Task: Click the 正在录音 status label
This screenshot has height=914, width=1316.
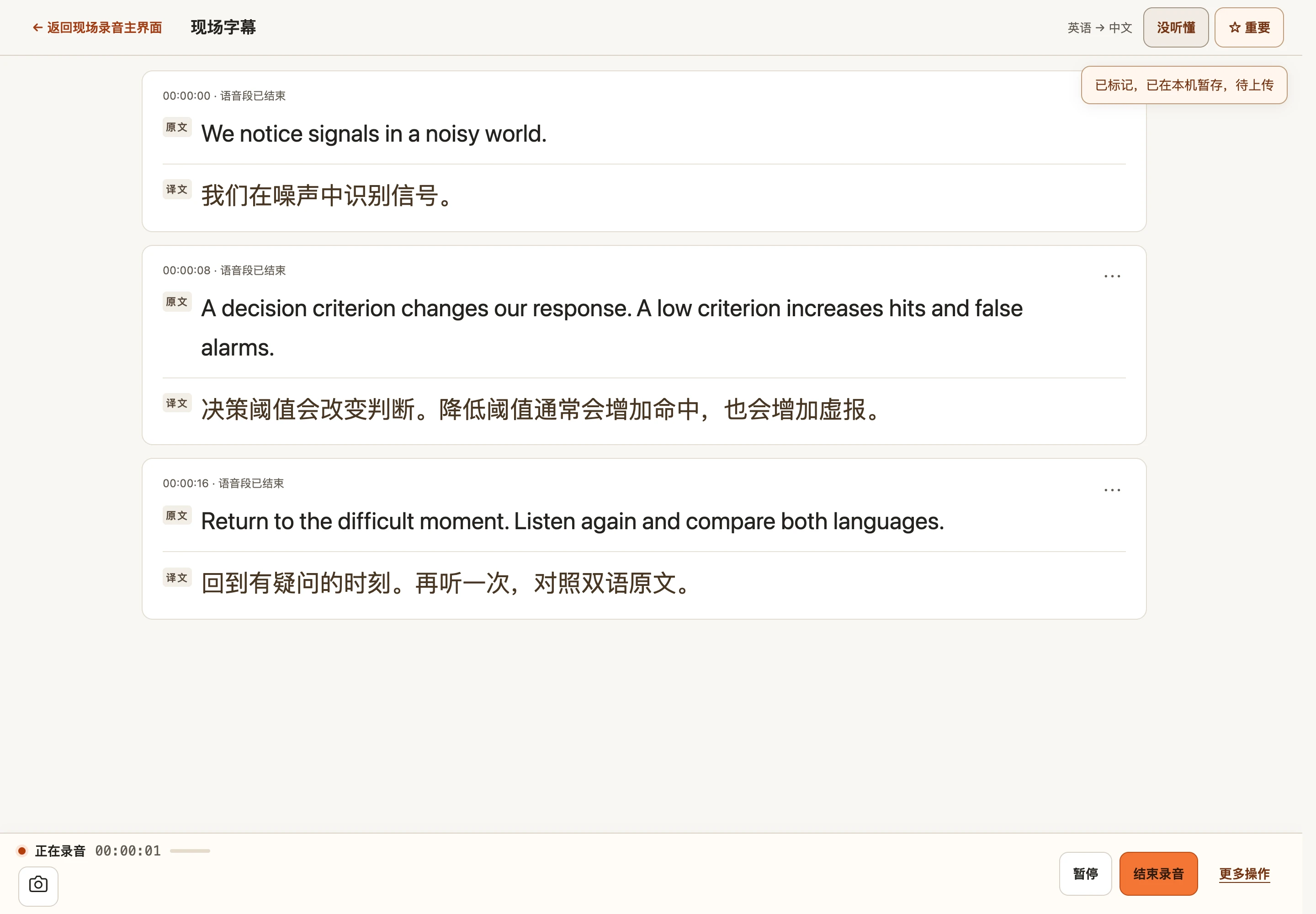Action: point(60,851)
